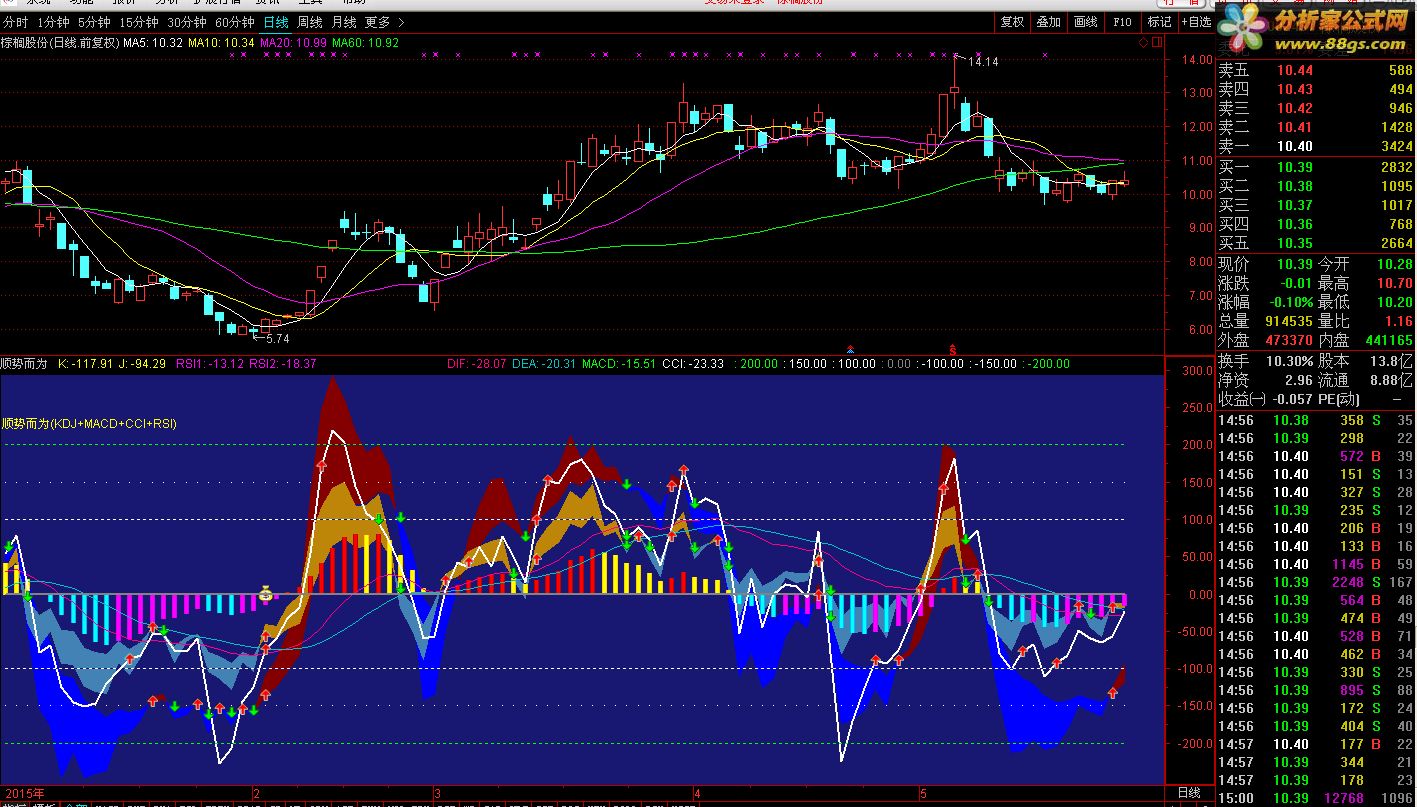The height and width of the screenshot is (807, 1417).
Task: Select the 15分钟 period tab
Action: coord(138,22)
